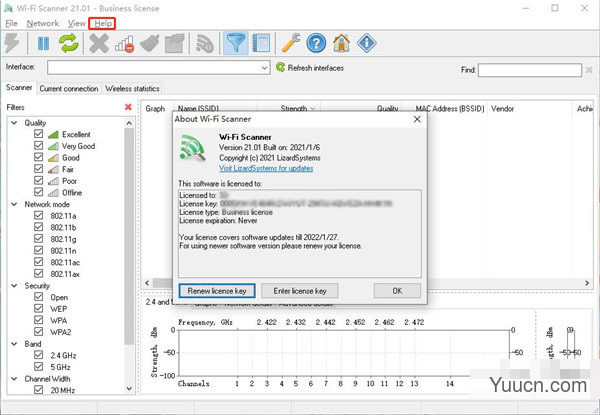
Task: Switch to the Scanner tab
Action: coord(19,88)
